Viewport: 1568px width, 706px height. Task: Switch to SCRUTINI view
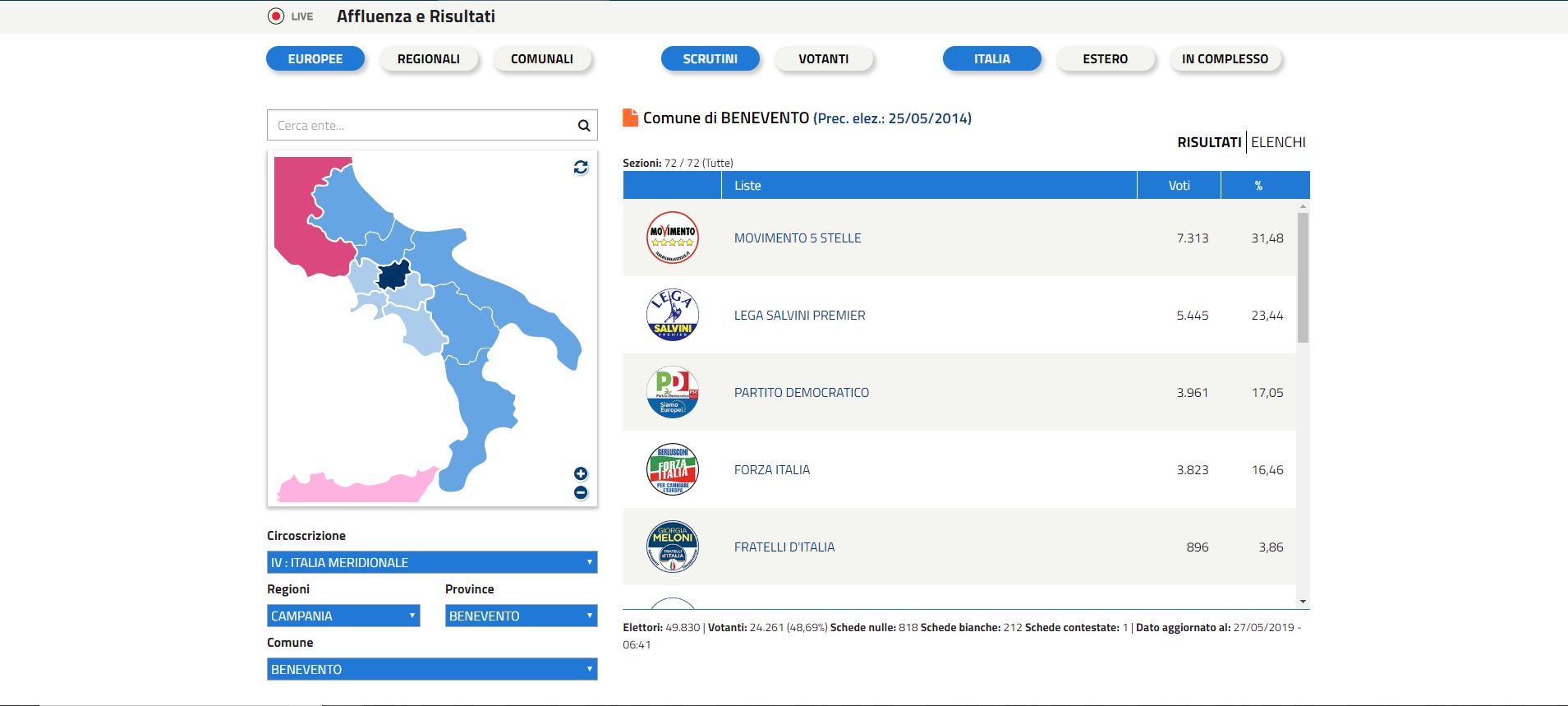pos(710,59)
